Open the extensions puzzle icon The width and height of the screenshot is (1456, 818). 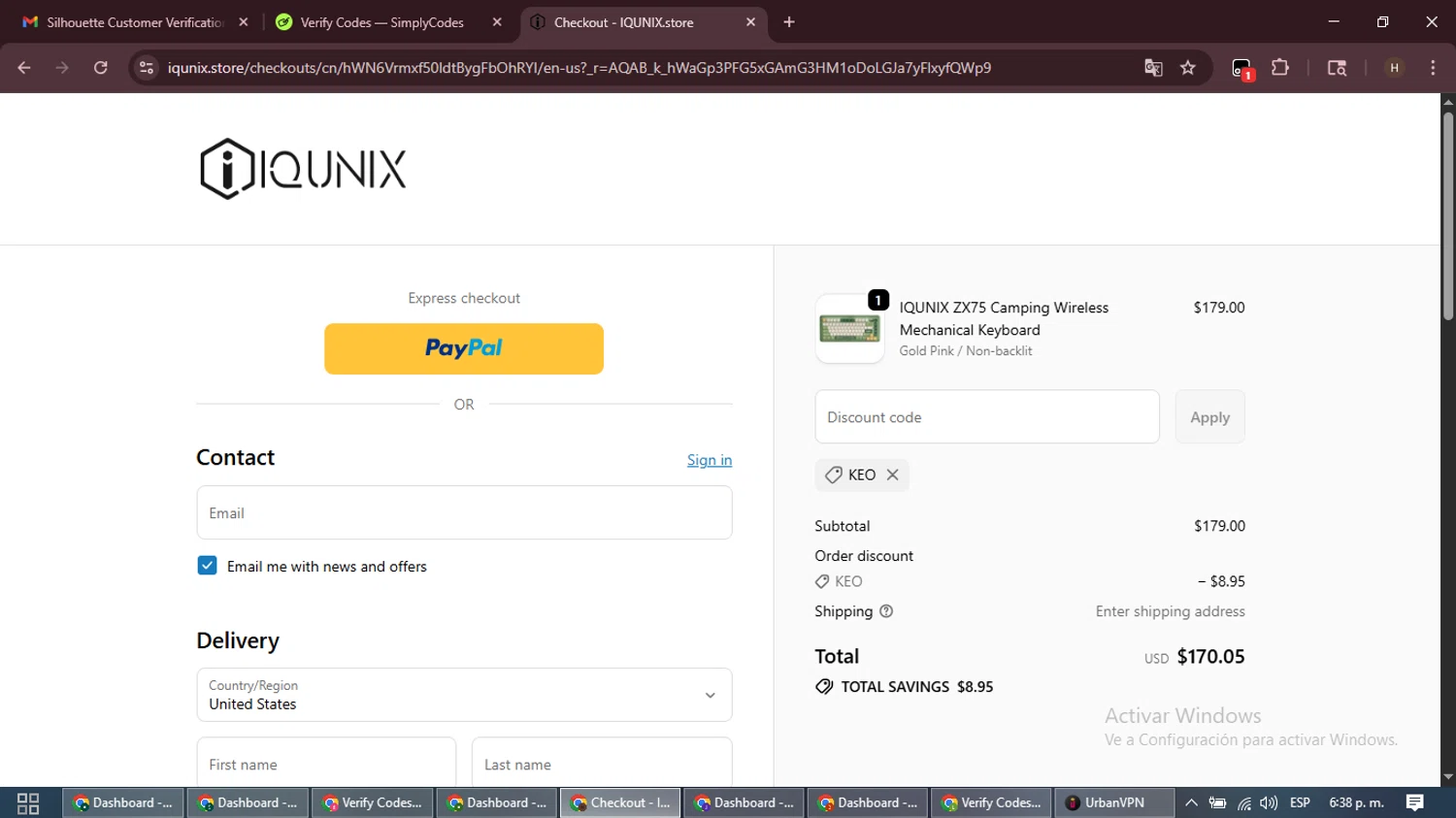(x=1280, y=68)
